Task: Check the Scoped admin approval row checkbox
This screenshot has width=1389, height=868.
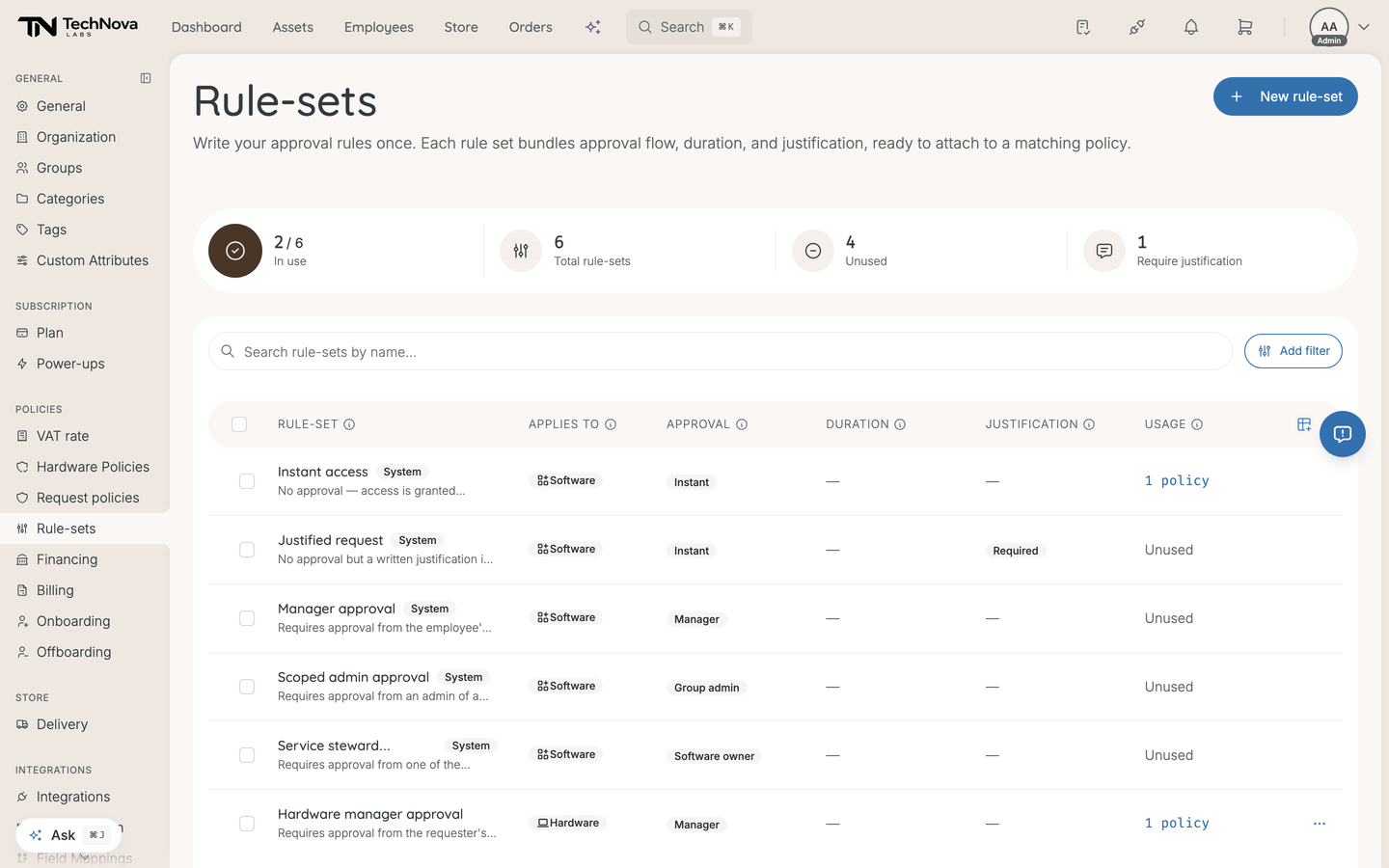Action: point(247,687)
